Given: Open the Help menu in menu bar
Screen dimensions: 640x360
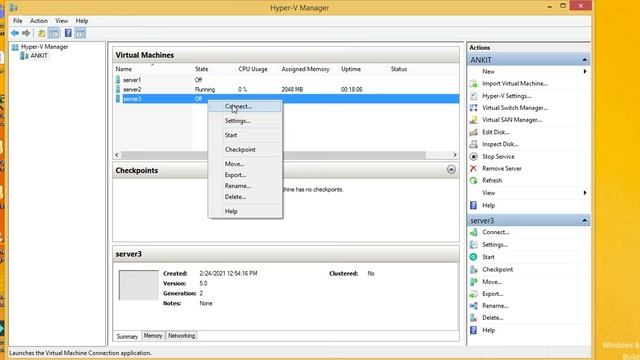Looking at the screenshot, I should click(82, 21).
